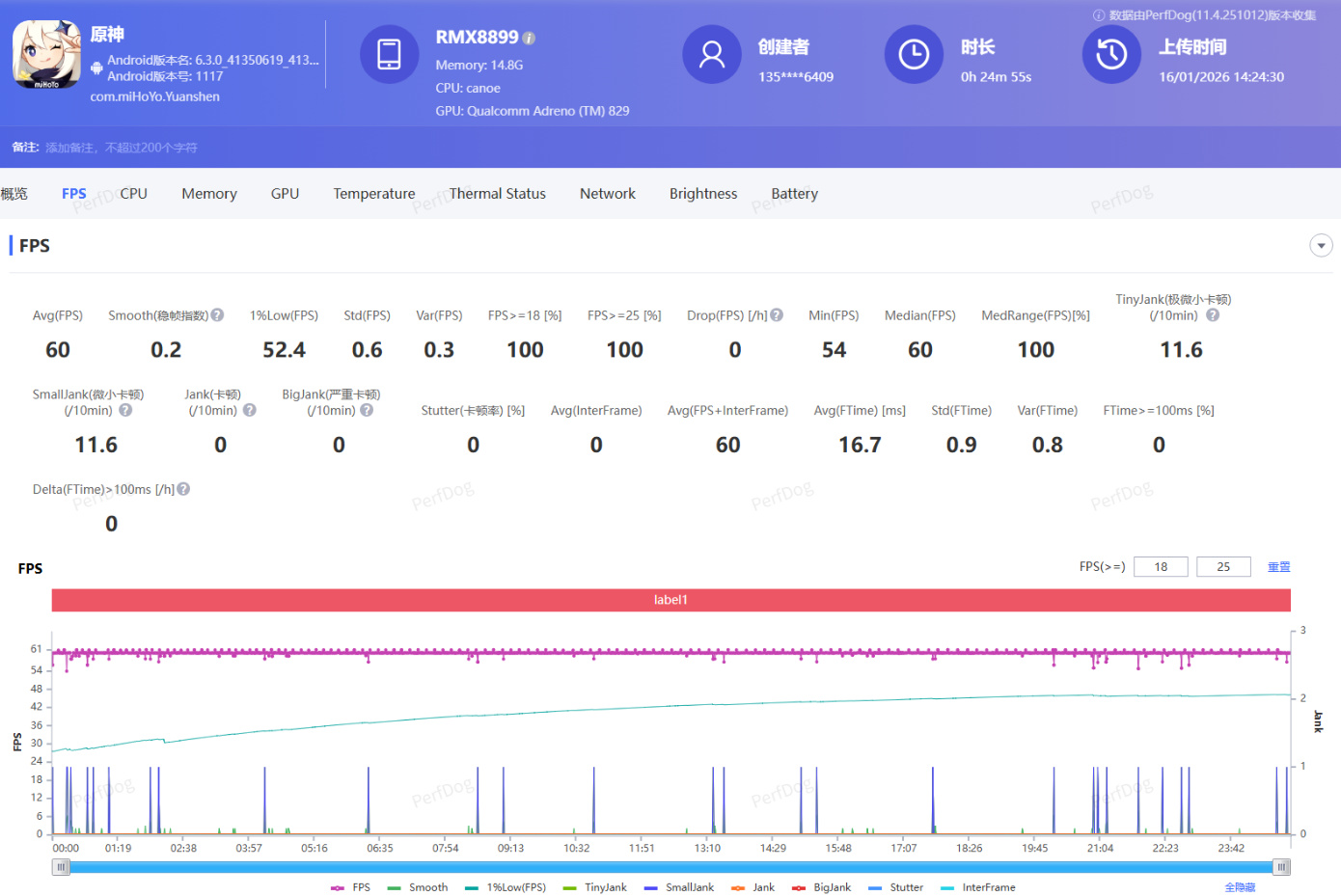
Task: Click the creator user profile icon
Action: point(711,55)
